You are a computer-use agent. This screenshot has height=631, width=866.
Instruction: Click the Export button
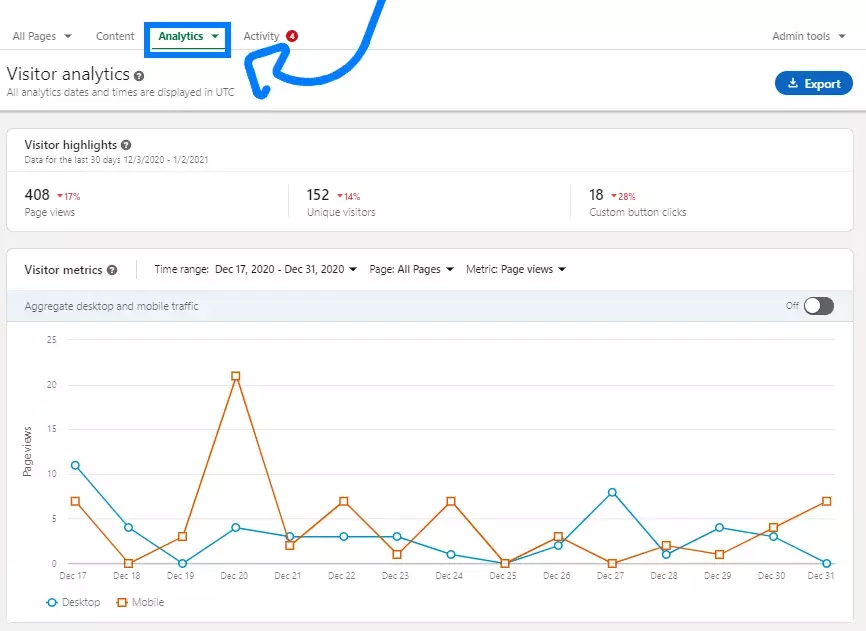(813, 83)
